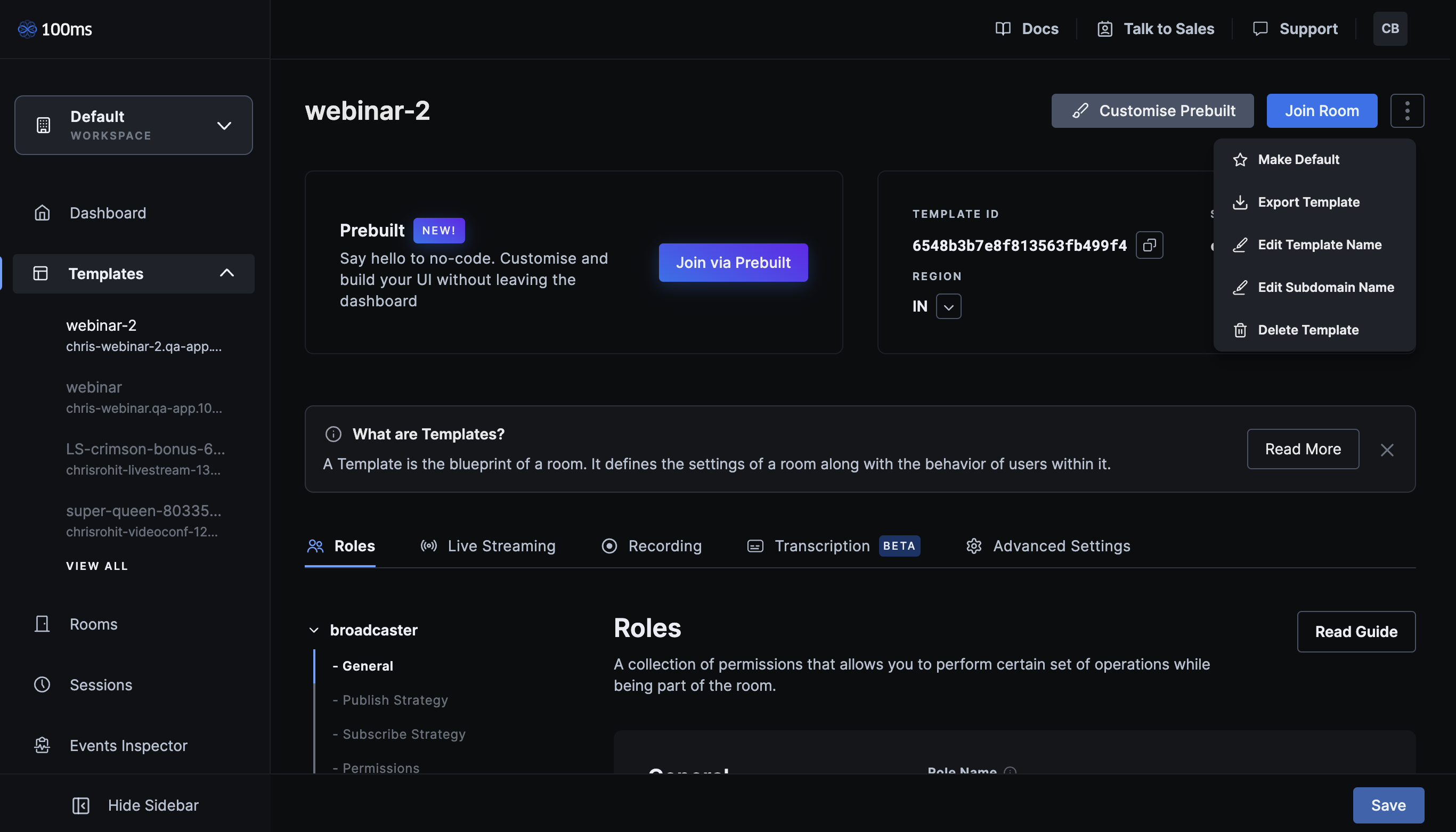Collapse the Templates sidebar section
The height and width of the screenshot is (832, 1456).
pyautogui.click(x=227, y=273)
